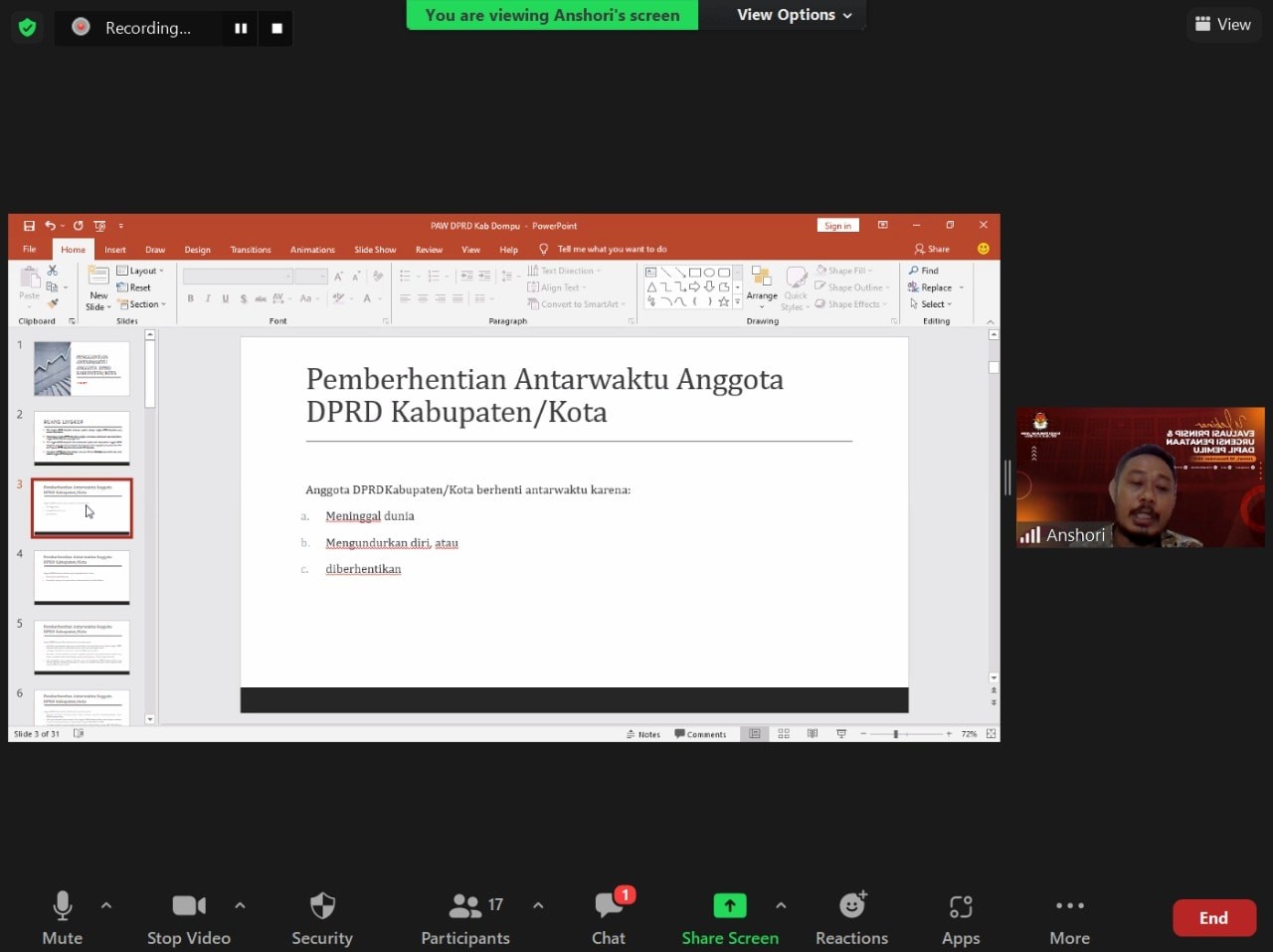Screen dimensions: 1273x952
Task: Stop video camera
Action: (189, 918)
